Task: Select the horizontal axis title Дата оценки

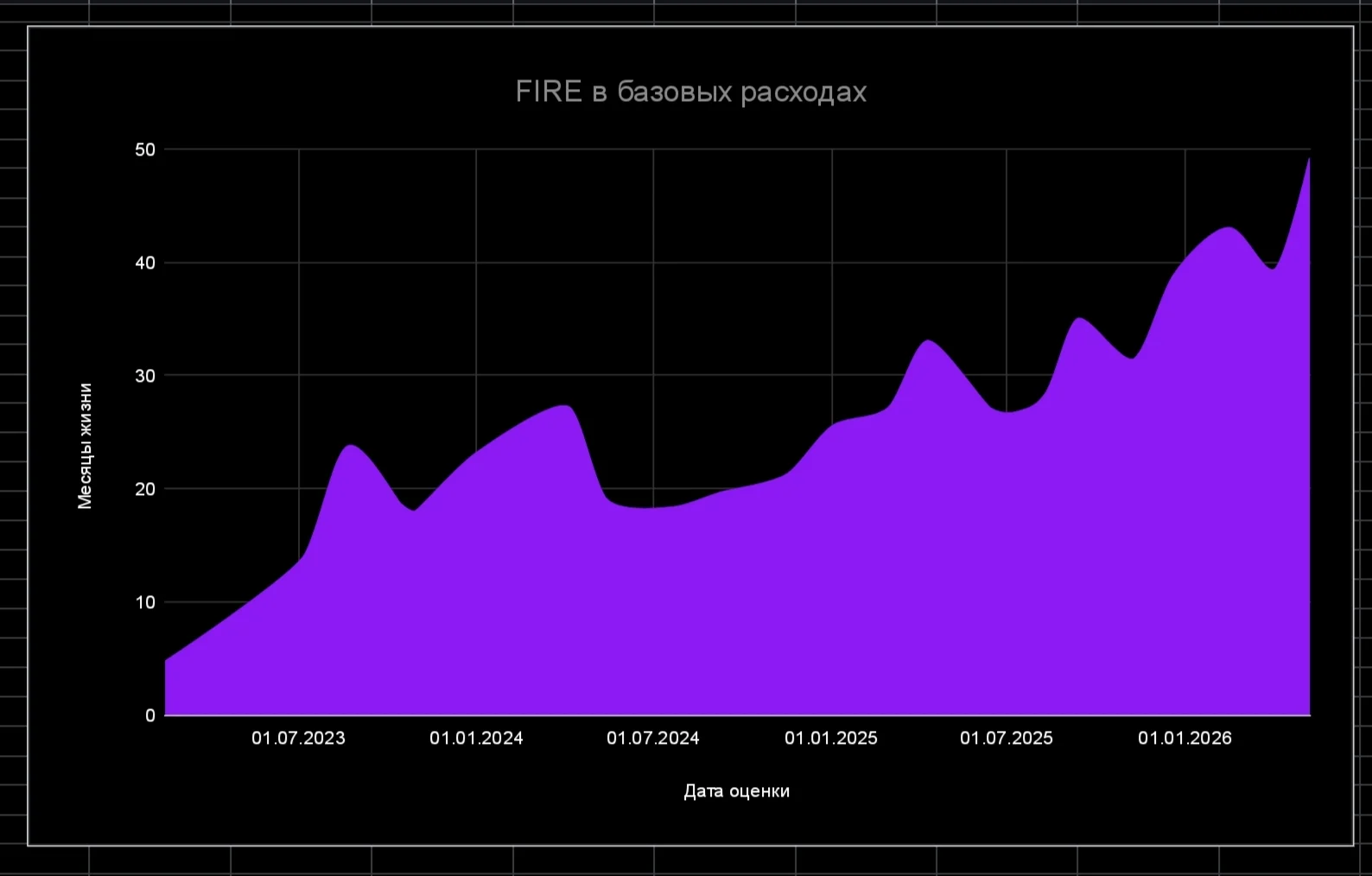Action: point(736,790)
